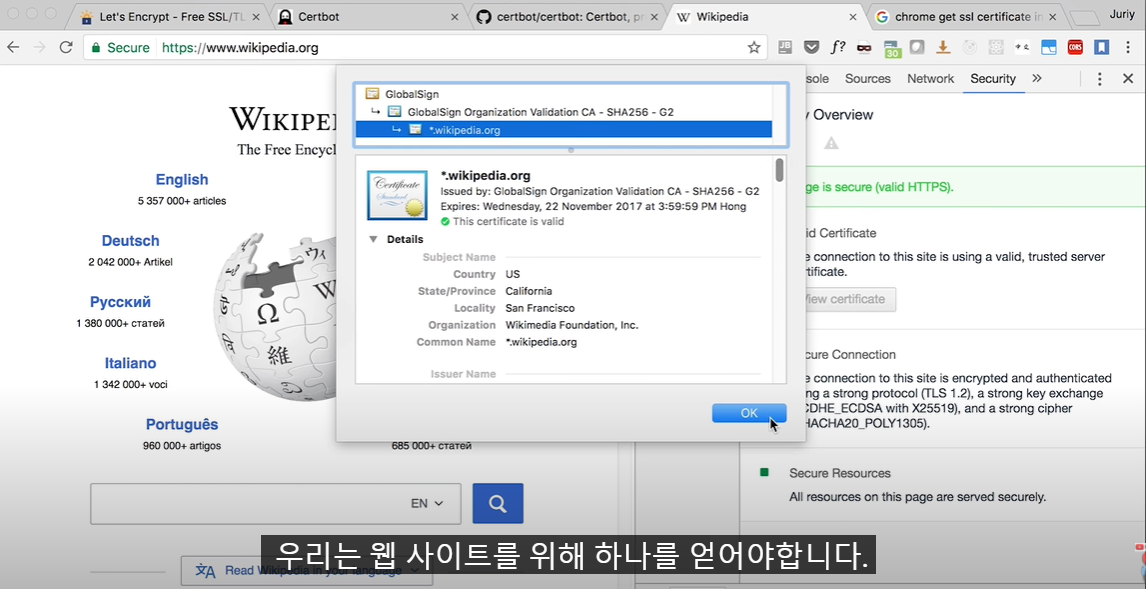Open the extension with green 30 badge
This screenshot has height=589, width=1146.
[x=891, y=48]
